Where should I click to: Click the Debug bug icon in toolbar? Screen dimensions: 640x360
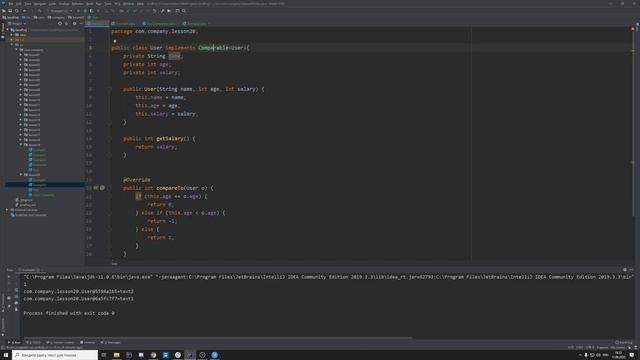pos(85,11)
